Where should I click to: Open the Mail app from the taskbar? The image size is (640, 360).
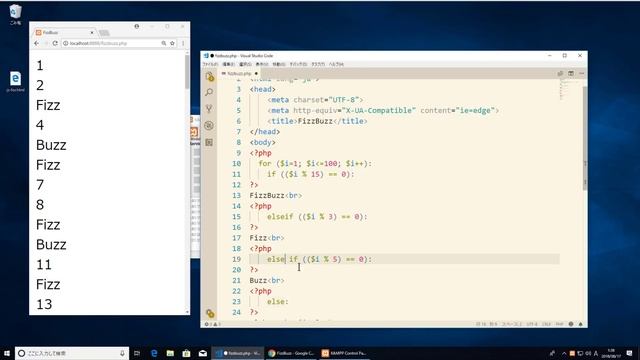[x=203, y=353]
